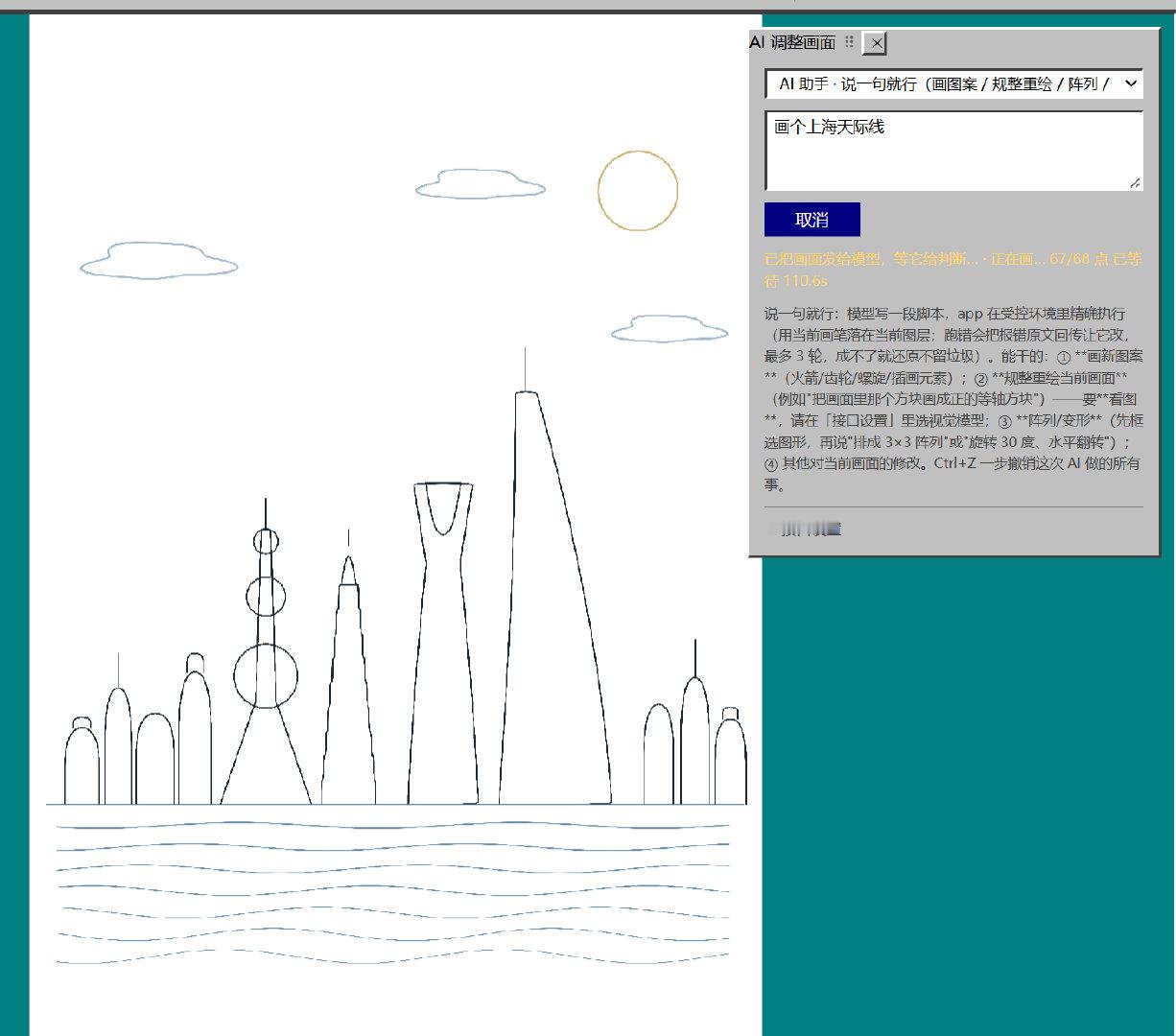Click the 取消 button
This screenshot has height=1036, width=1176.
coord(812,220)
